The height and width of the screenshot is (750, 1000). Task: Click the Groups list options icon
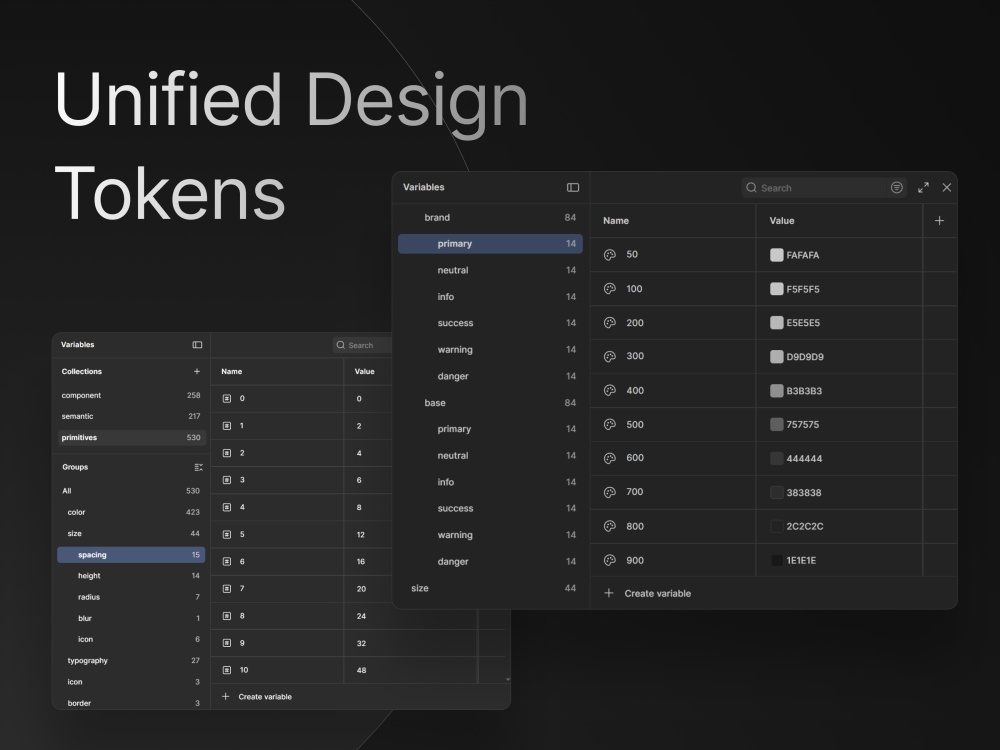[x=198, y=467]
